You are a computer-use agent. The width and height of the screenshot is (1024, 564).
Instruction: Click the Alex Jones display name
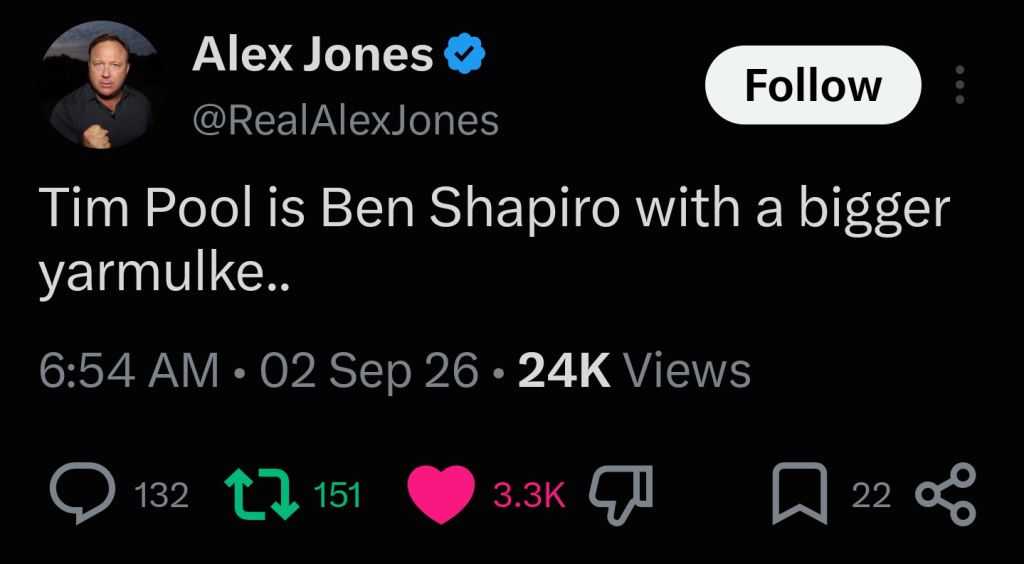[312, 54]
